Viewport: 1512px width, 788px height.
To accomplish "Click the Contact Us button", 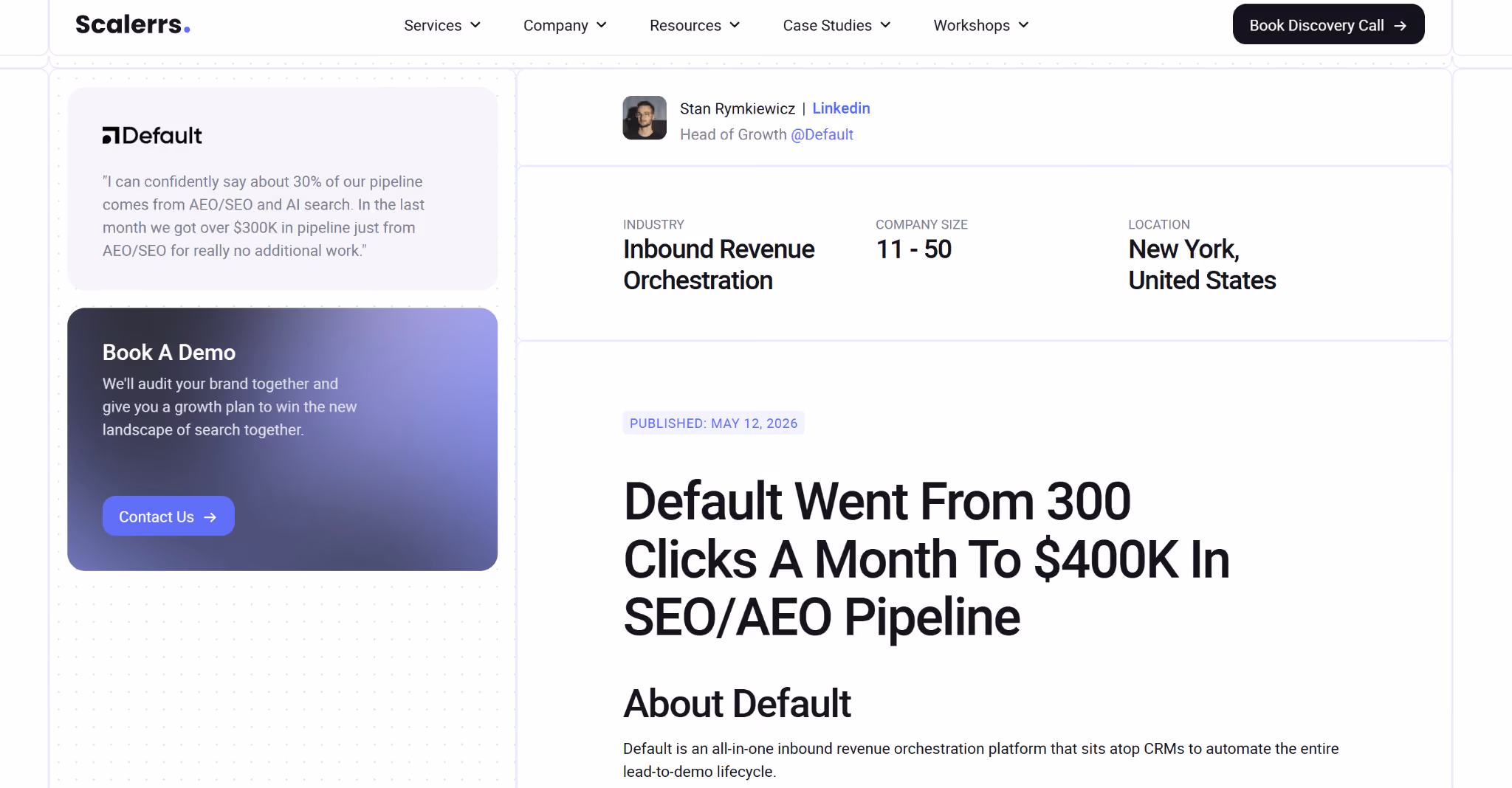I will click(168, 516).
